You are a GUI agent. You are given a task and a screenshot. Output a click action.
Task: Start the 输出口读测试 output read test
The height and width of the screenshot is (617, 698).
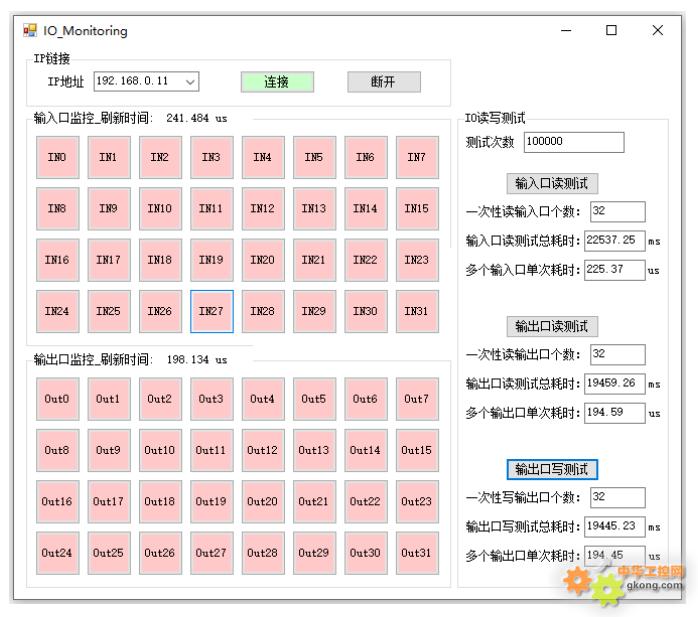pos(556,326)
